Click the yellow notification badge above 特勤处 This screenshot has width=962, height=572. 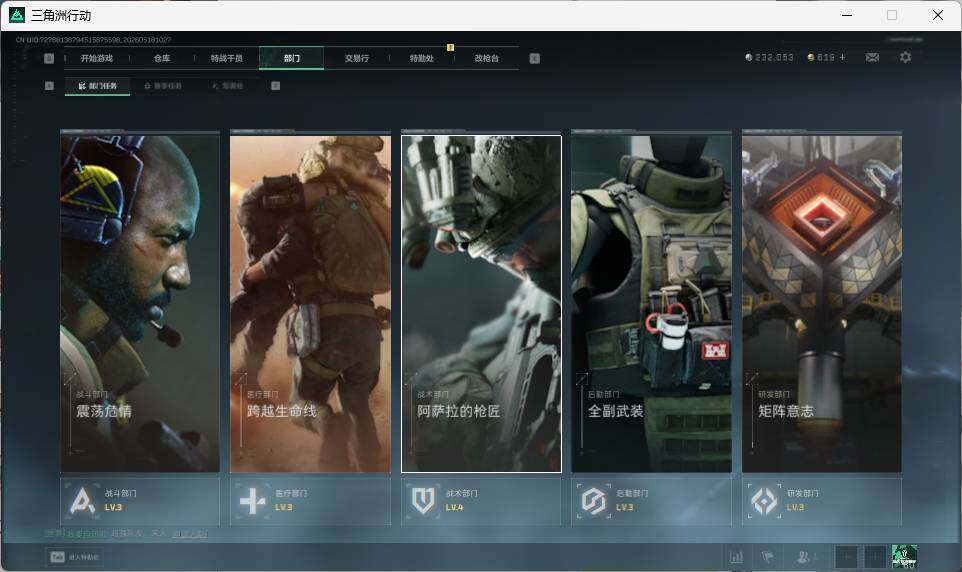(x=450, y=47)
